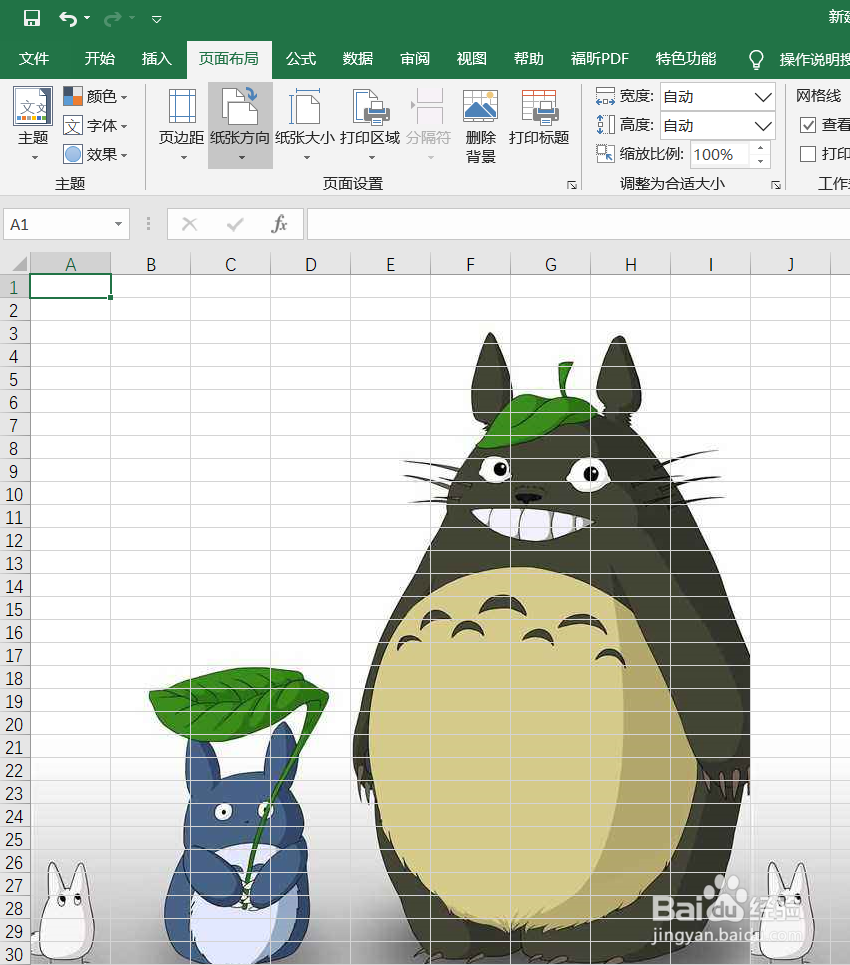
Task: Select column A header
Action: pyautogui.click(x=71, y=264)
